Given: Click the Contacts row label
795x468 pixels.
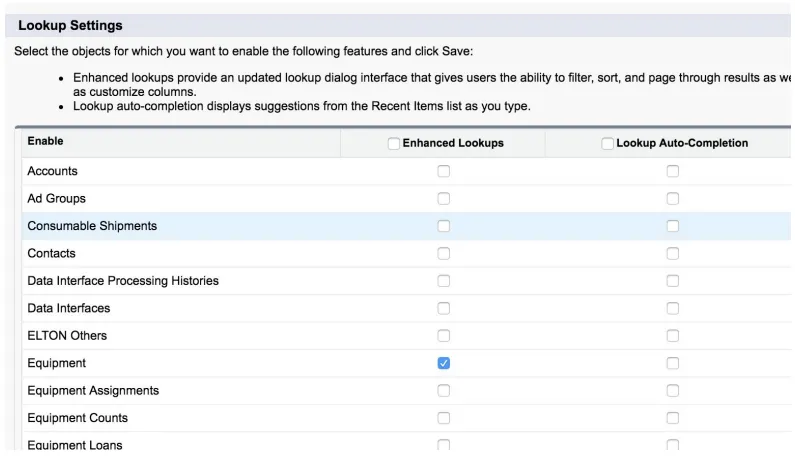Looking at the screenshot, I should click(51, 254).
